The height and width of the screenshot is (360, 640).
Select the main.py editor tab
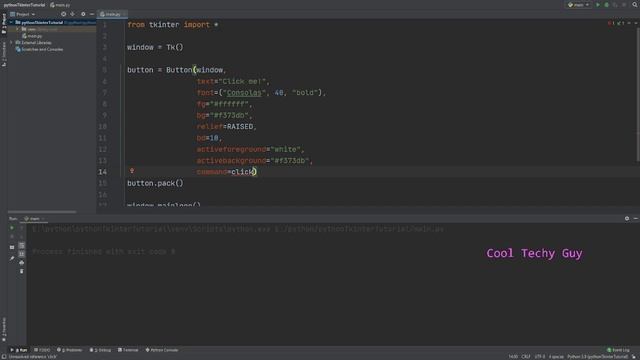(111, 14)
